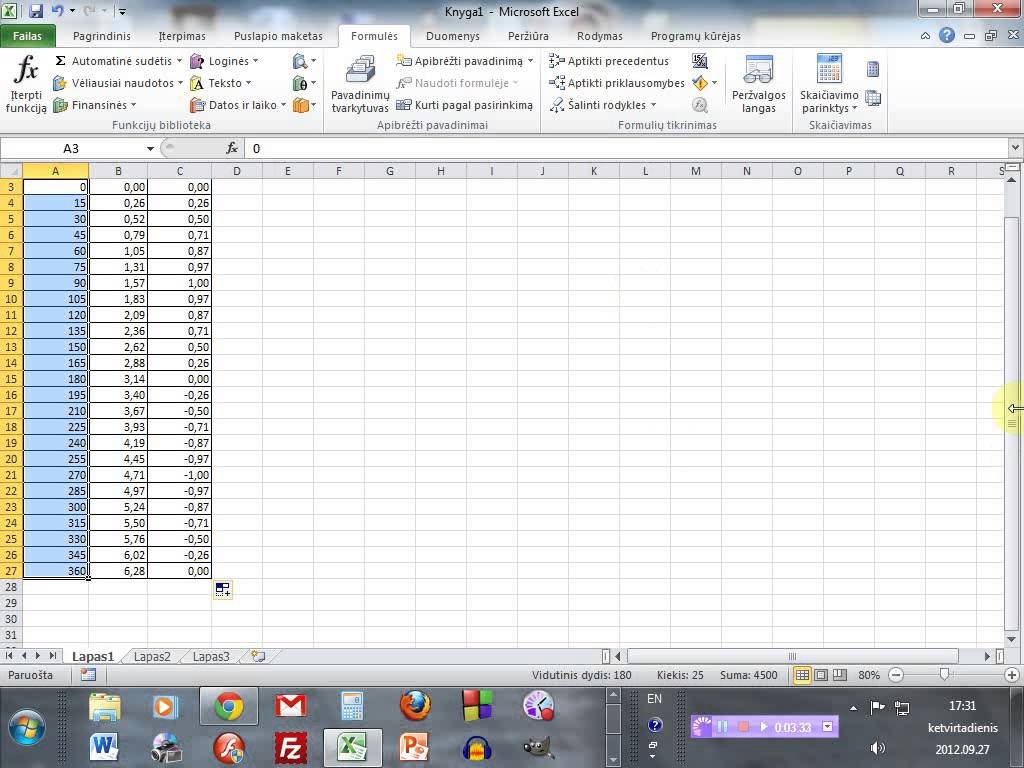Open Vėliausiai naudotos functions list
Viewport: 1024px width, 768px height.
click(x=118, y=83)
